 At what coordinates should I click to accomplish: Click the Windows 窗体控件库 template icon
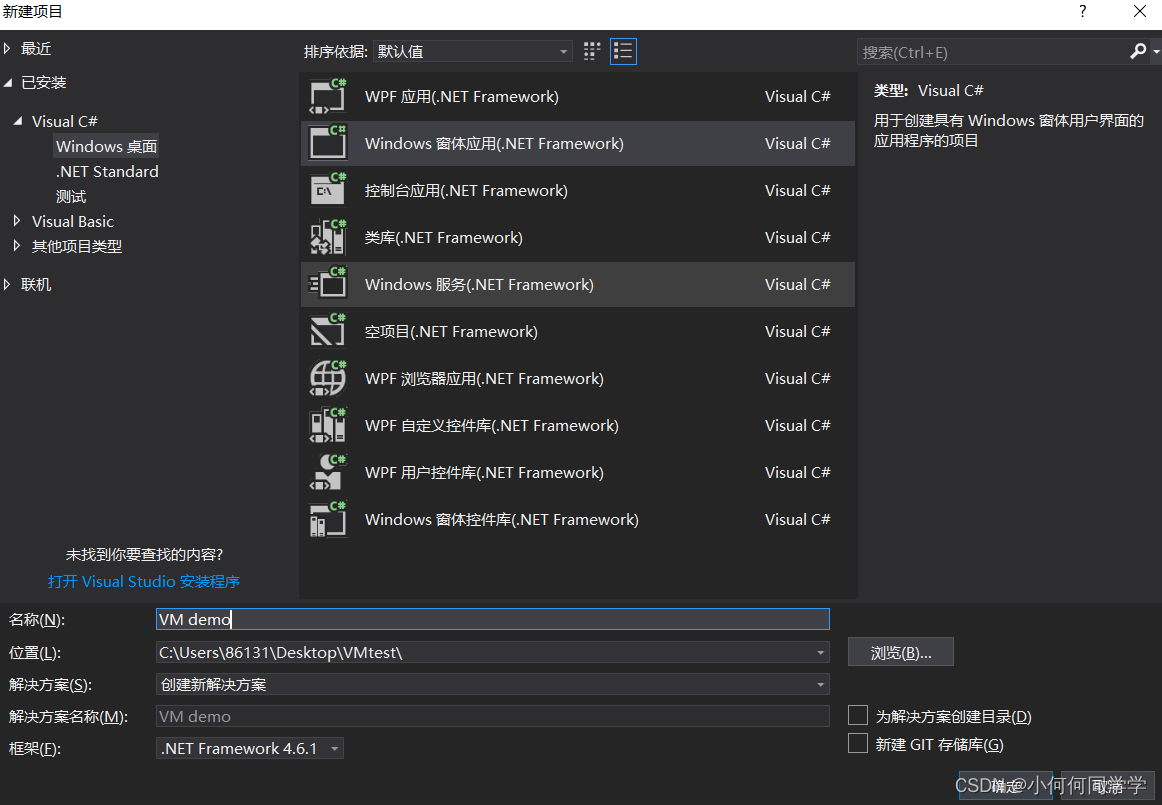click(328, 520)
